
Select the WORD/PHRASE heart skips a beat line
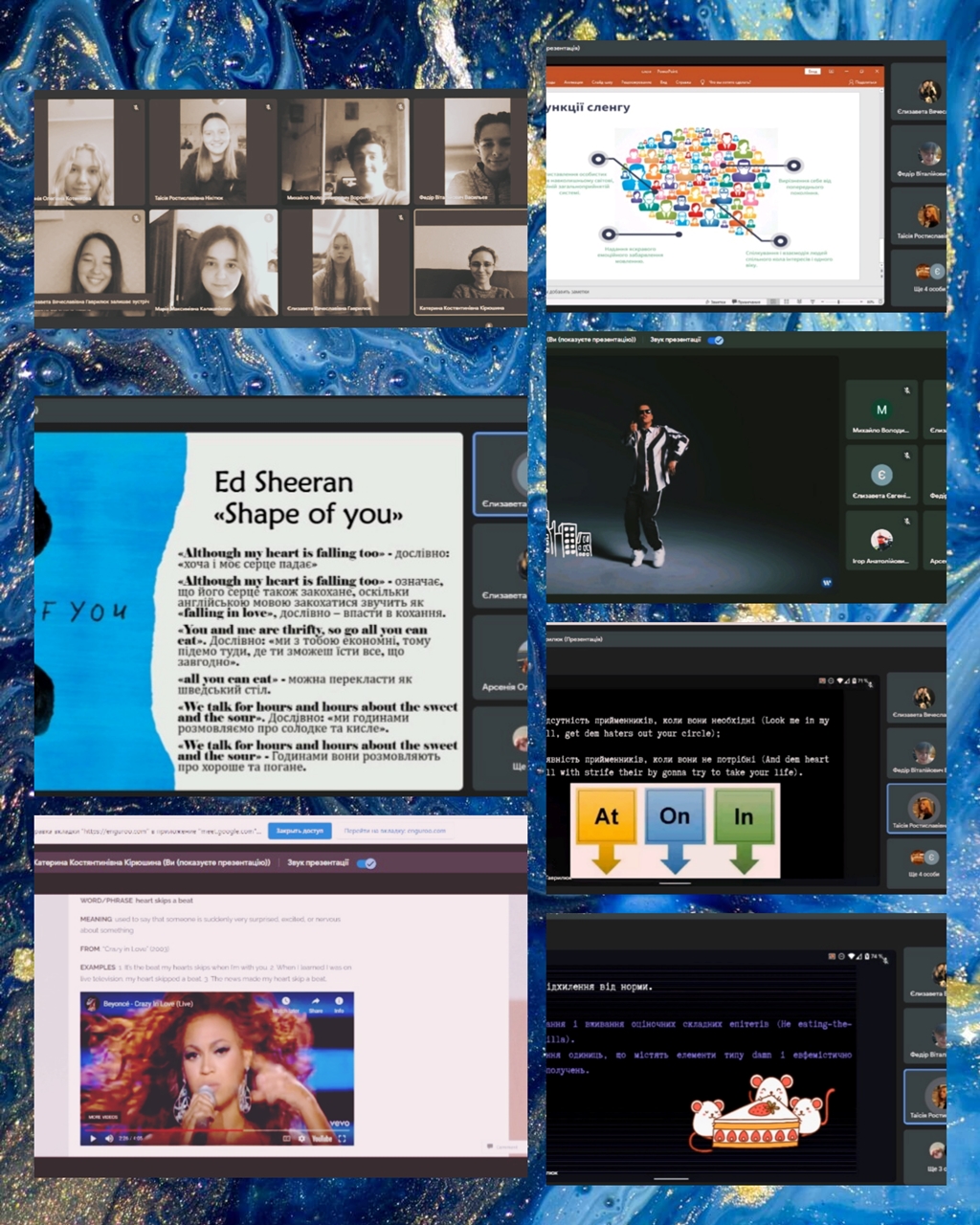click(137, 901)
